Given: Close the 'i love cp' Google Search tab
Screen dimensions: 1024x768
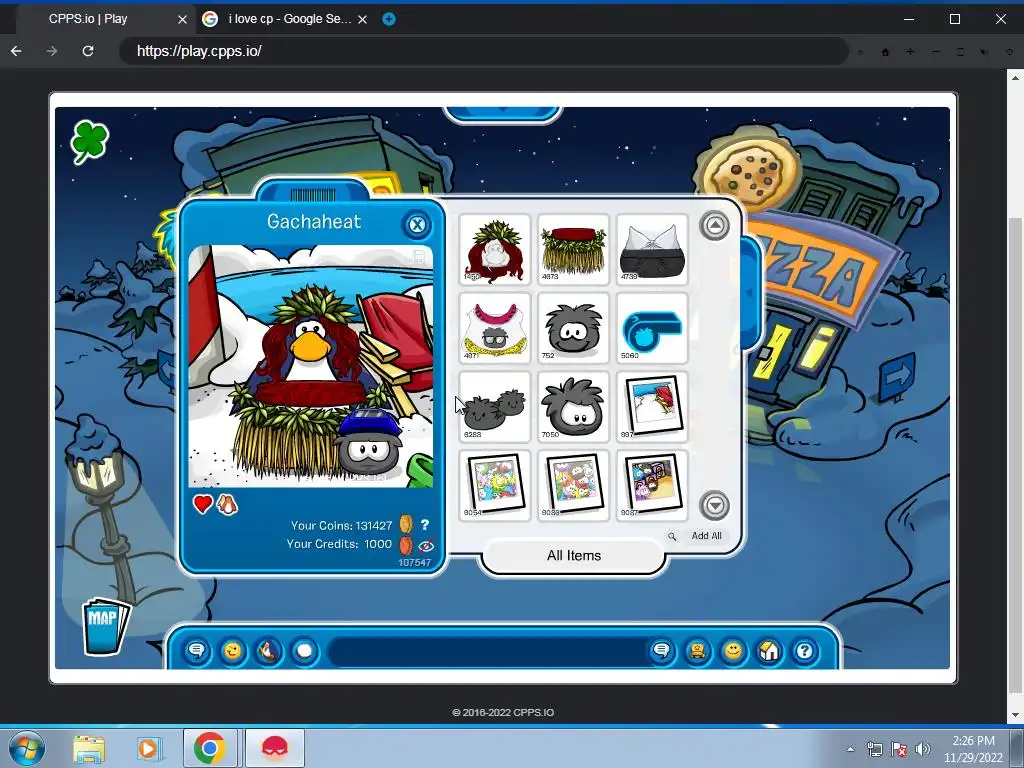Looking at the screenshot, I should [x=362, y=20].
